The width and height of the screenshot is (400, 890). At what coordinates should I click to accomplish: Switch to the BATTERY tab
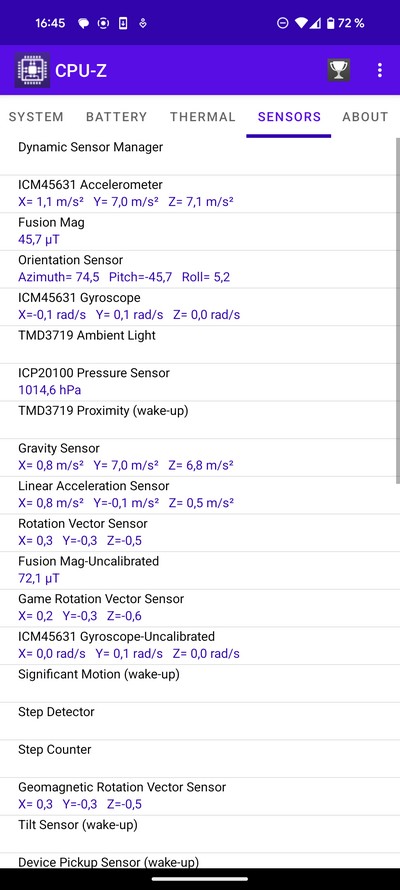116,117
